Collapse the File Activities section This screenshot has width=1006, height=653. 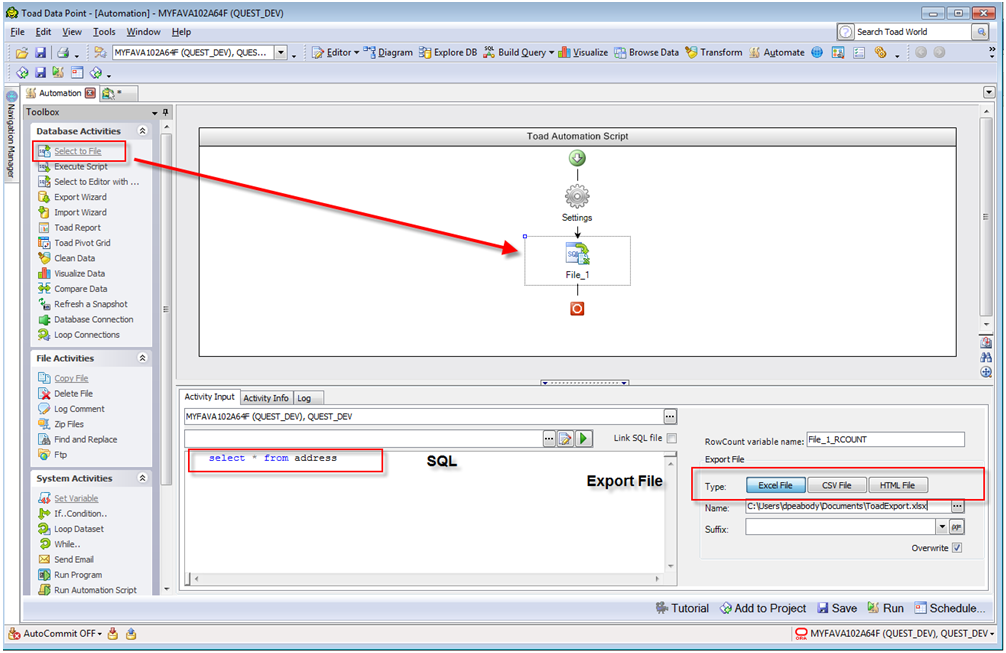(x=142, y=358)
